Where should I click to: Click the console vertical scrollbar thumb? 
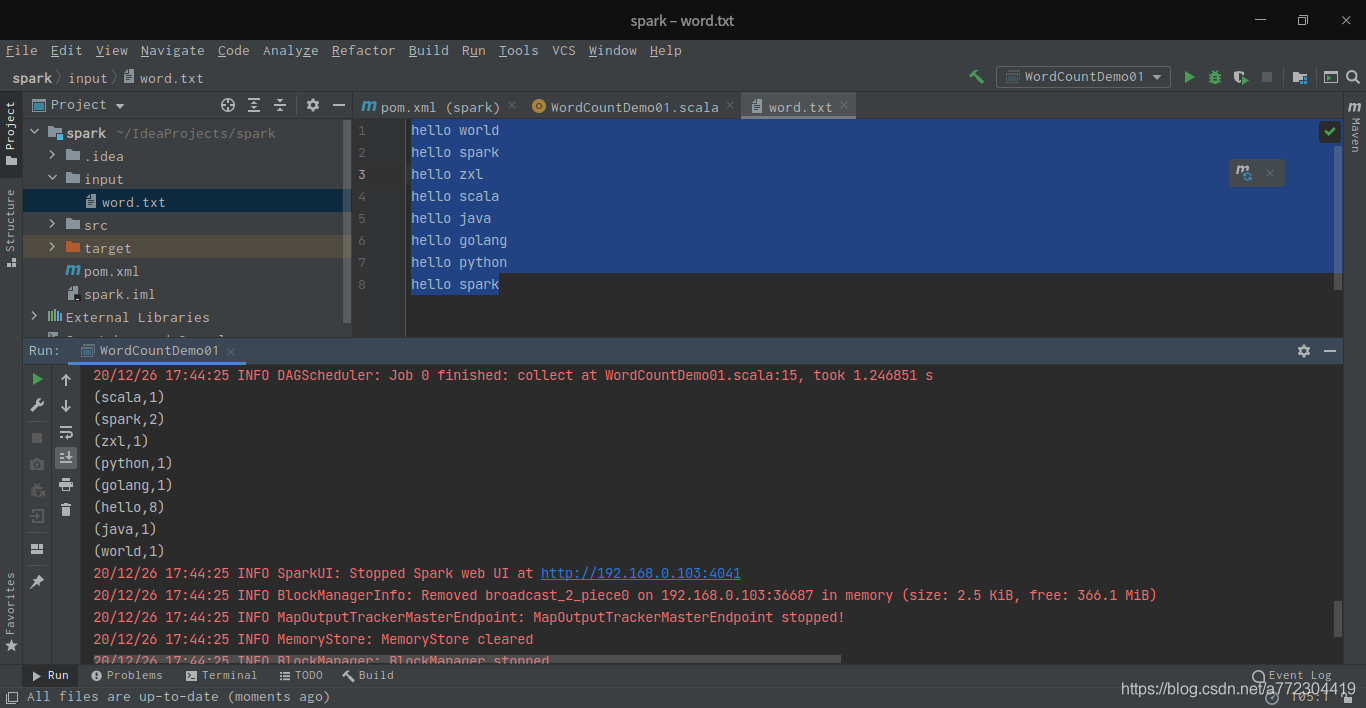(1338, 618)
